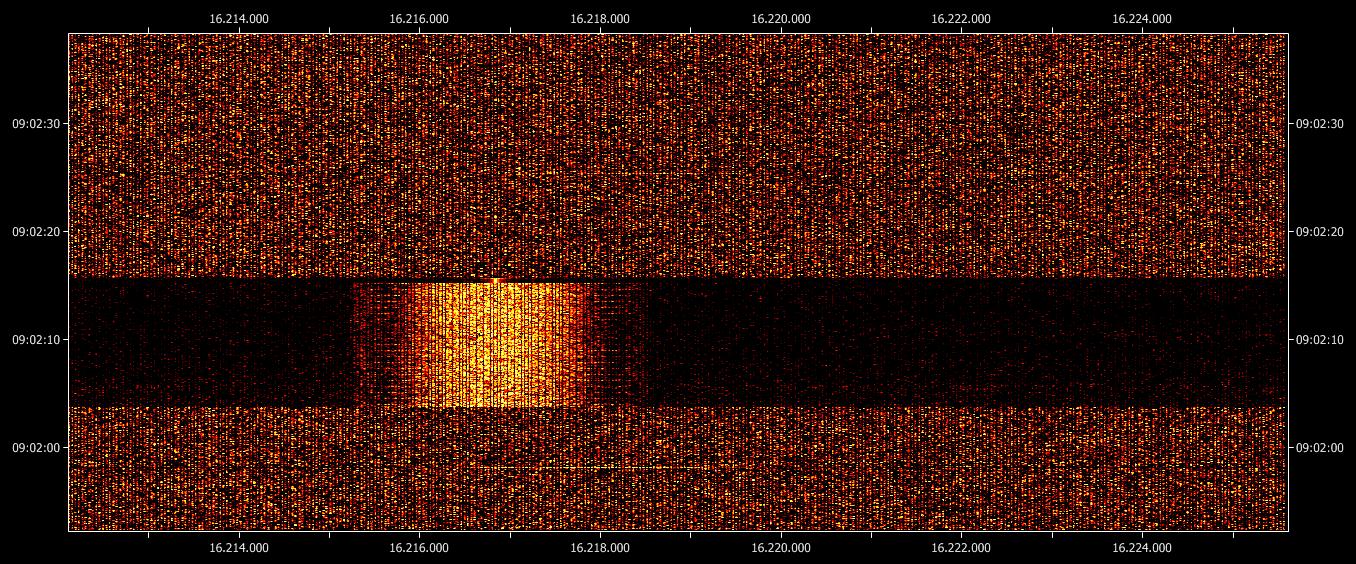Click 16.218.000 on the bottom frequency axis
Screen dimensions: 1356x564
click(600, 547)
